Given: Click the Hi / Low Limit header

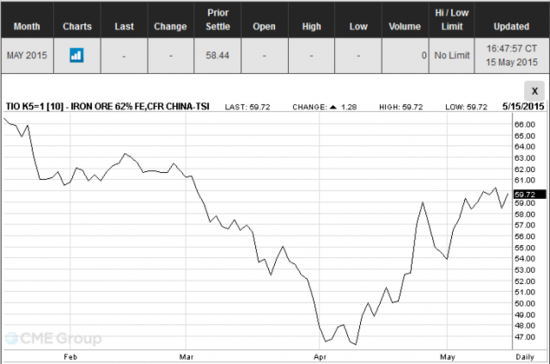Looking at the screenshot, I should [x=452, y=20].
